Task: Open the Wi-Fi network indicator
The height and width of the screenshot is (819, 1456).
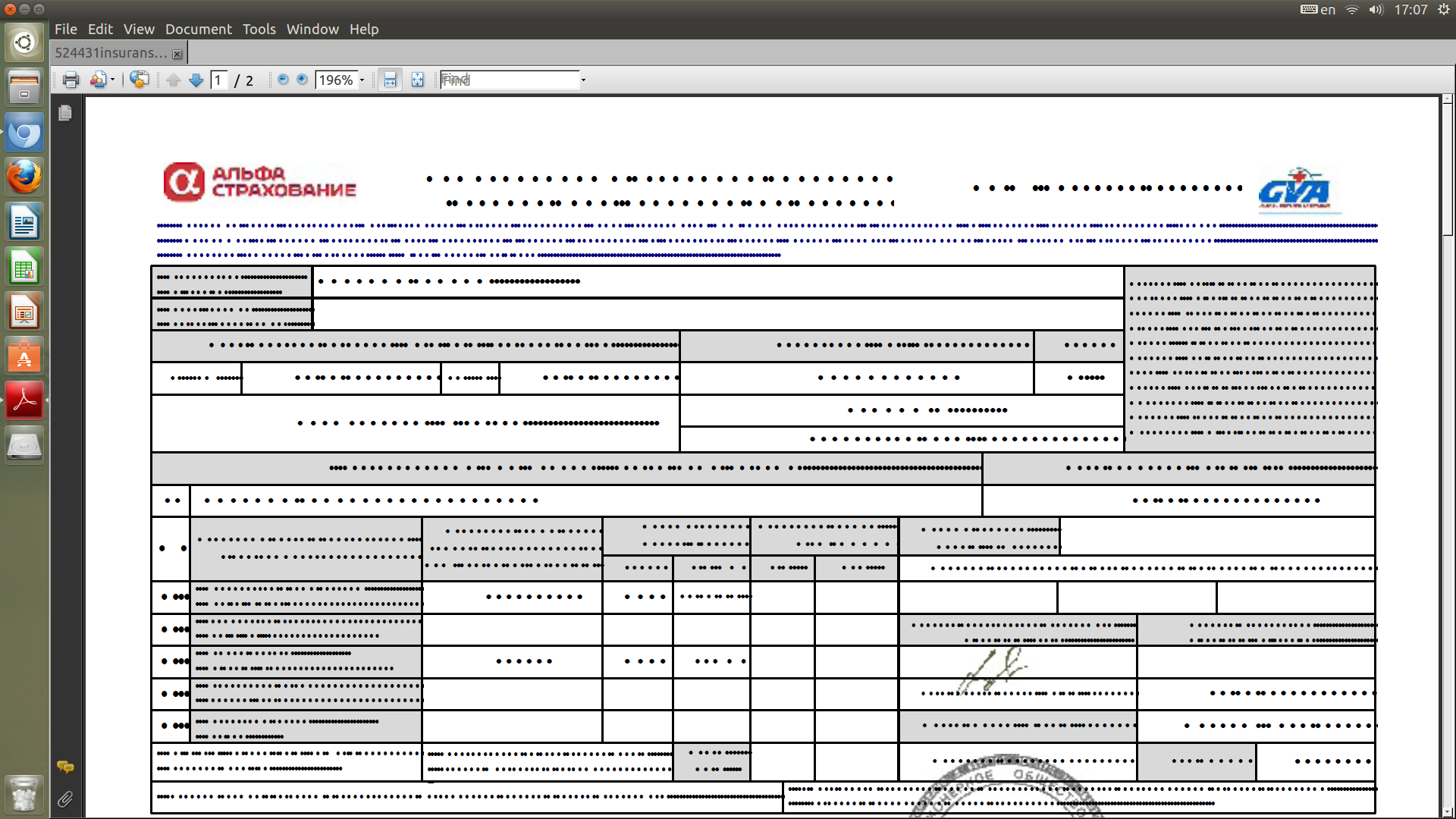Action: pos(1352,10)
